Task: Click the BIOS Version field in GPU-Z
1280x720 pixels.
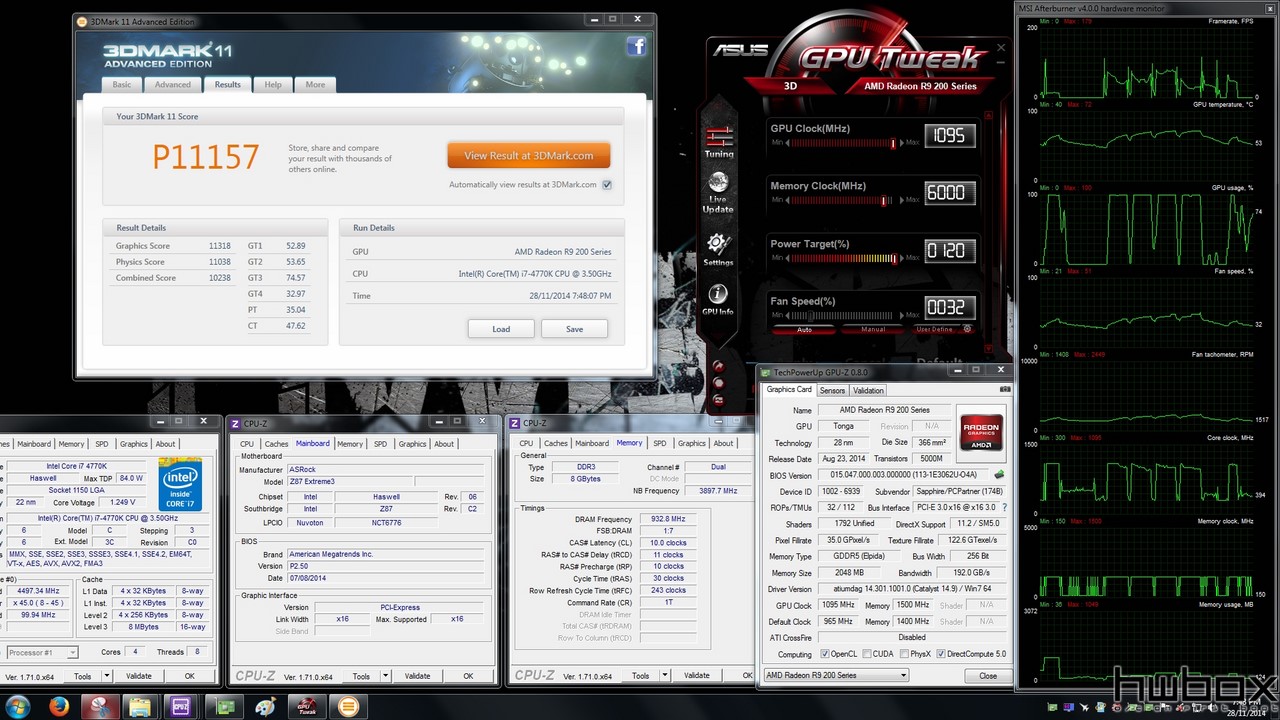Action: pos(904,475)
